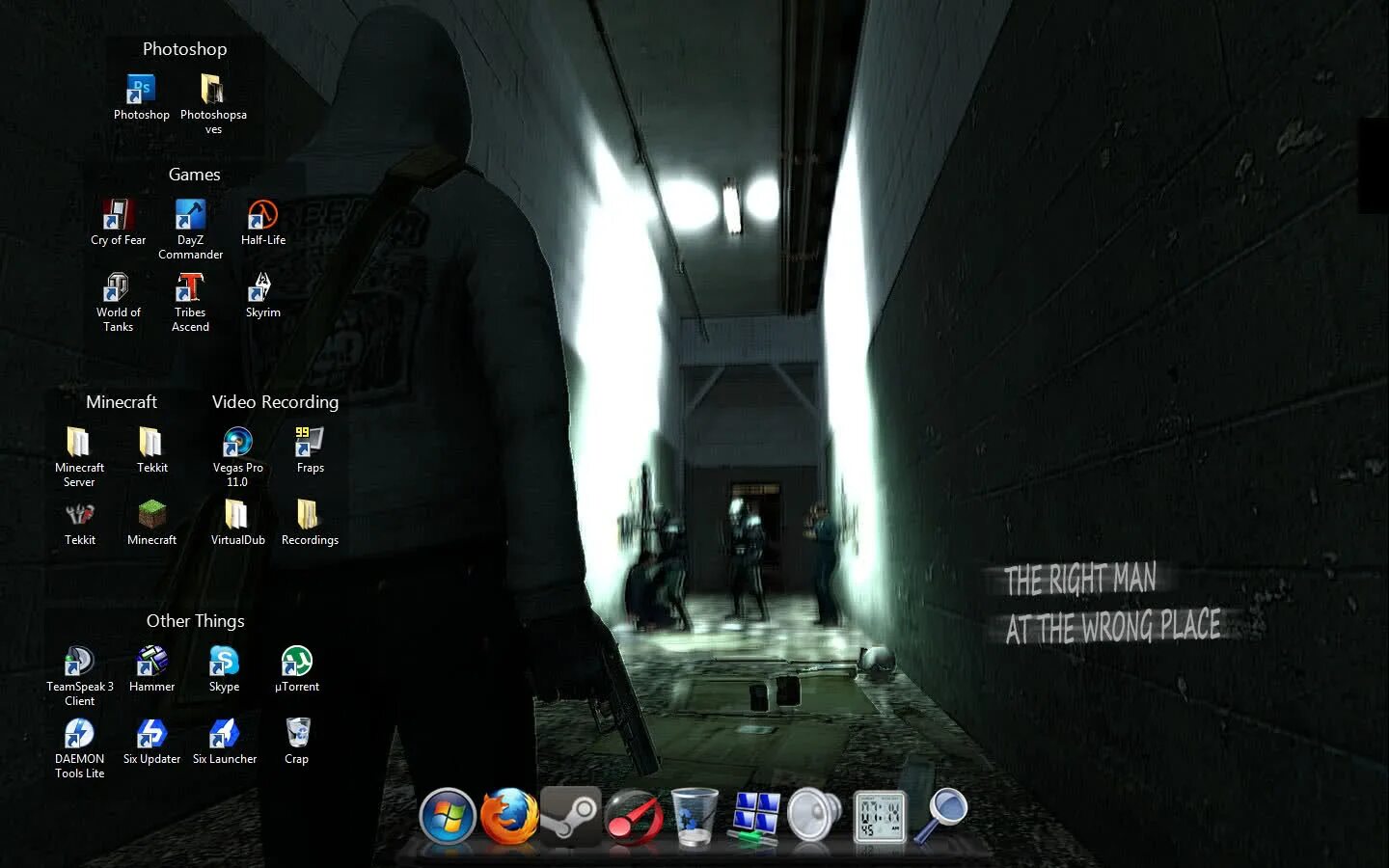Click the "Games" group heading text
Image resolution: width=1389 pixels, height=868 pixels.
(x=194, y=175)
